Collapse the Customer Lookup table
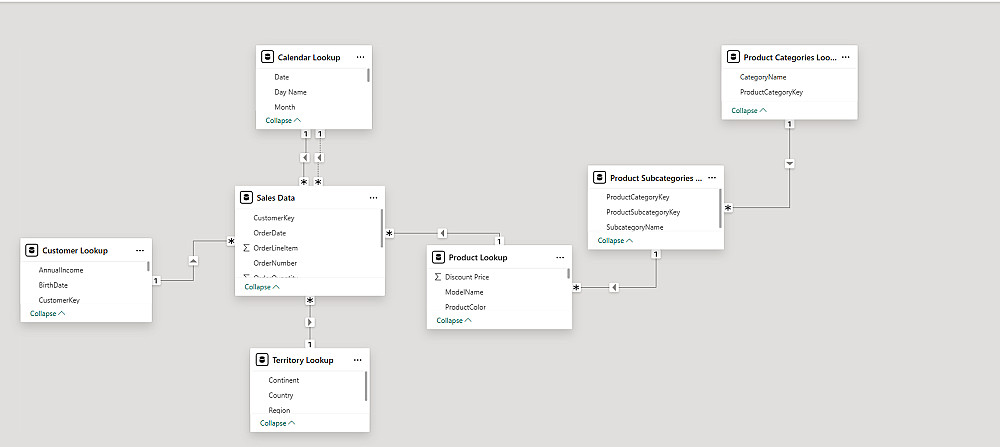This screenshot has height=447, width=1000. pyautogui.click(x=48, y=313)
